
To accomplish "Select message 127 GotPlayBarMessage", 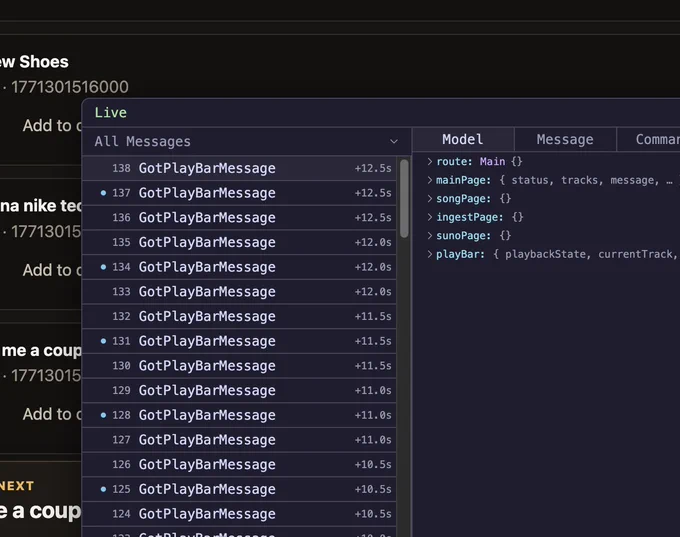I will pyautogui.click(x=239, y=440).
